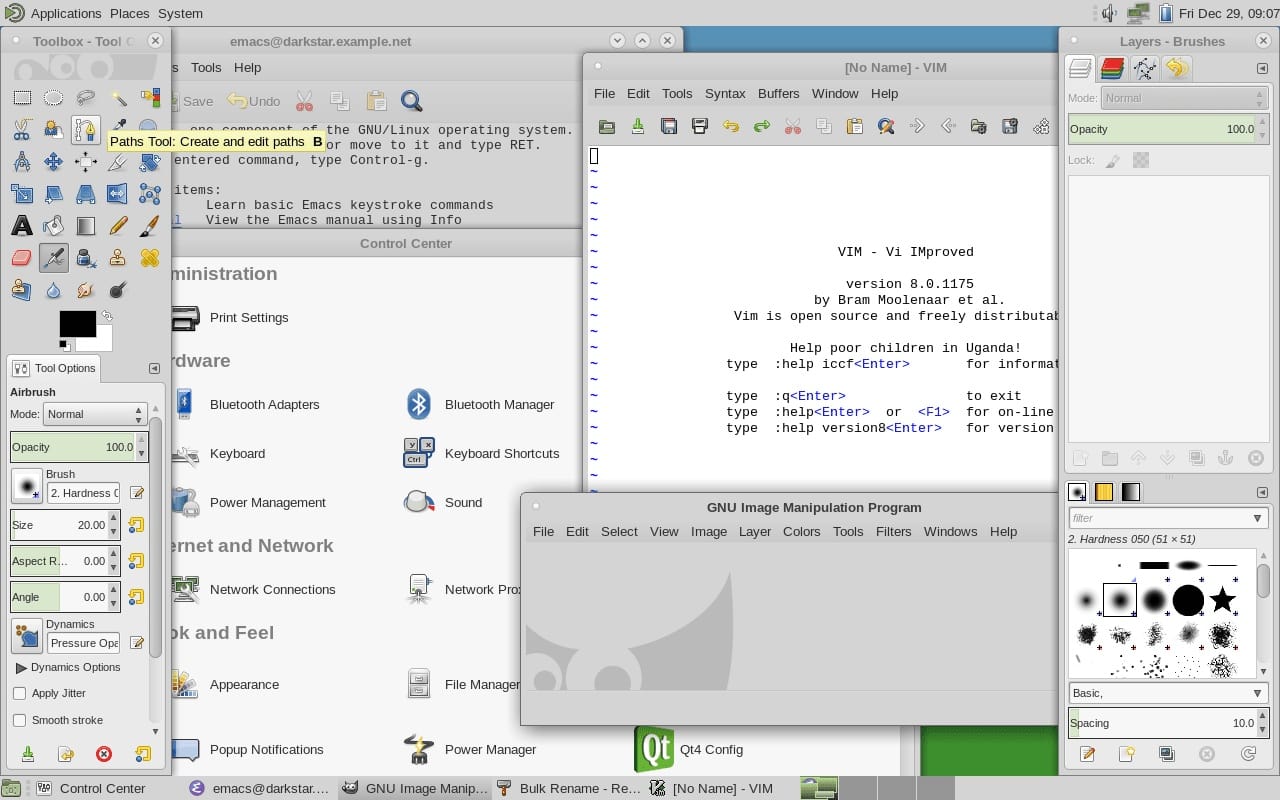Choose the Flip tool
Image resolution: width=1280 pixels, height=800 pixels.
click(x=118, y=194)
